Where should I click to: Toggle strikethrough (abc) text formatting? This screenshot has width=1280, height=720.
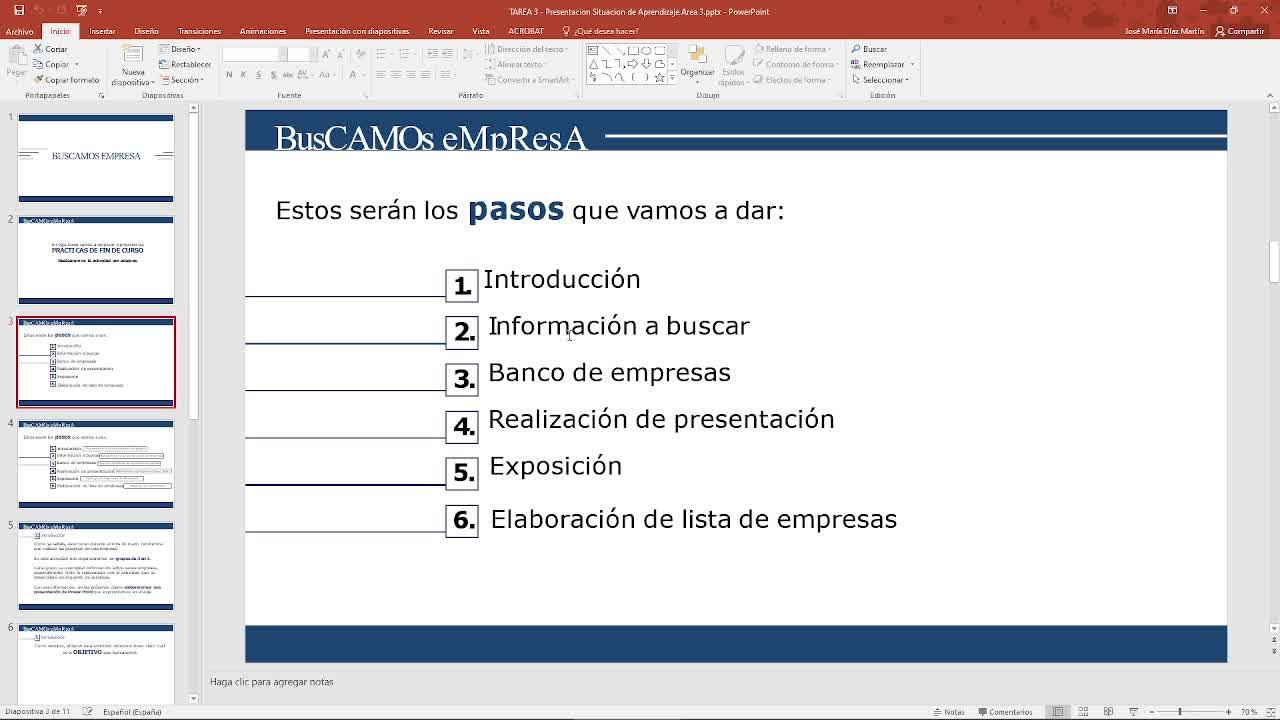[x=288, y=75]
